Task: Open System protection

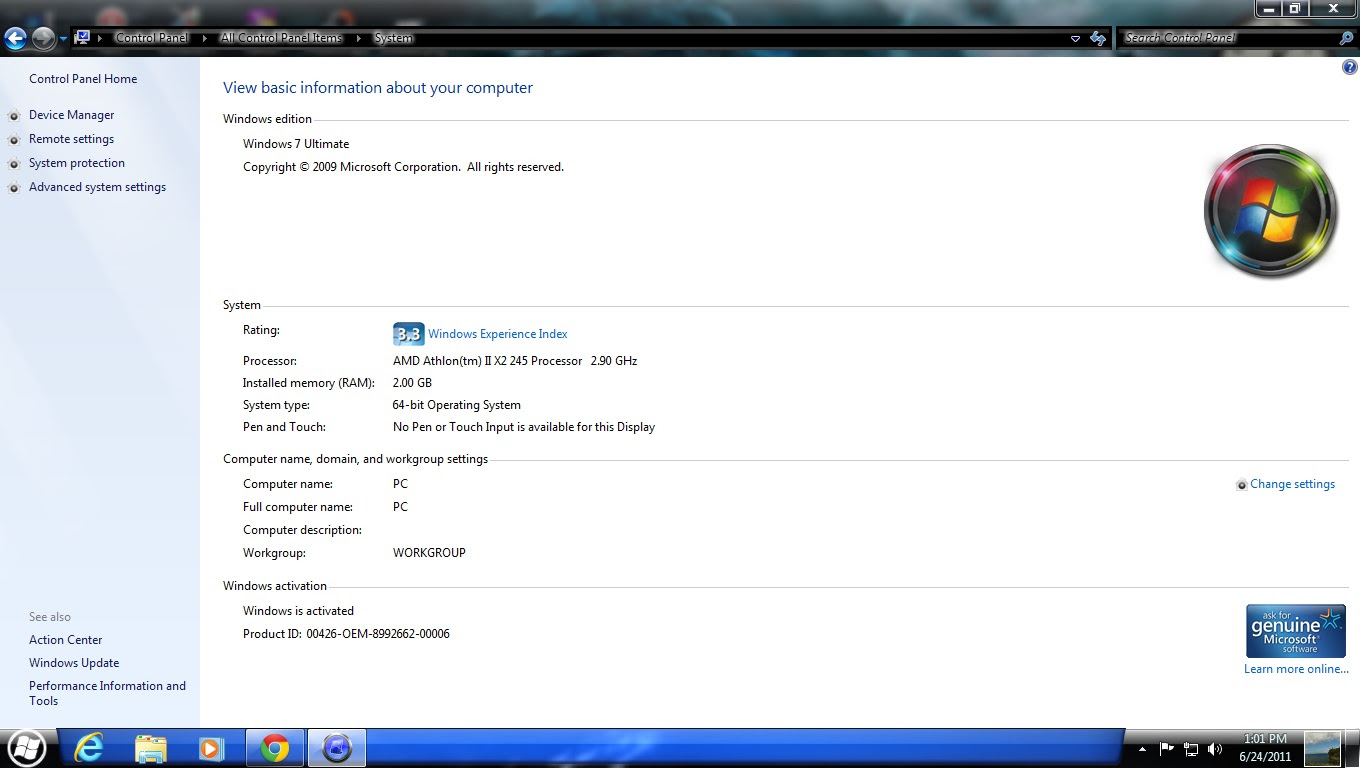Action: [77, 163]
